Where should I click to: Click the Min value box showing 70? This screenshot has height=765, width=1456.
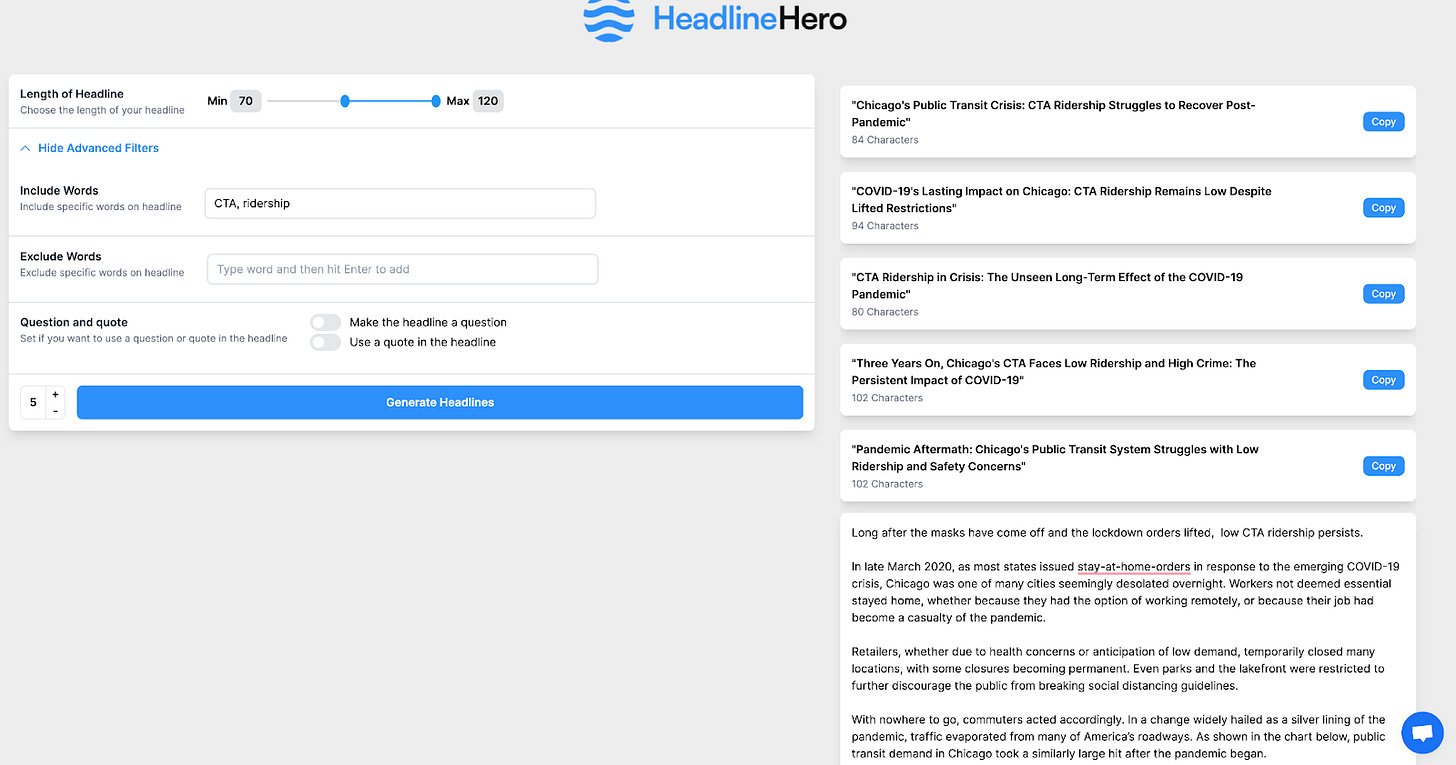click(x=245, y=101)
